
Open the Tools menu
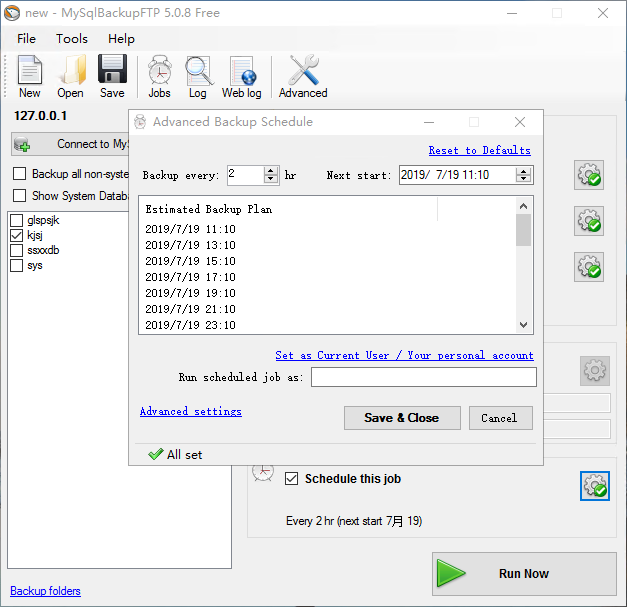point(72,39)
